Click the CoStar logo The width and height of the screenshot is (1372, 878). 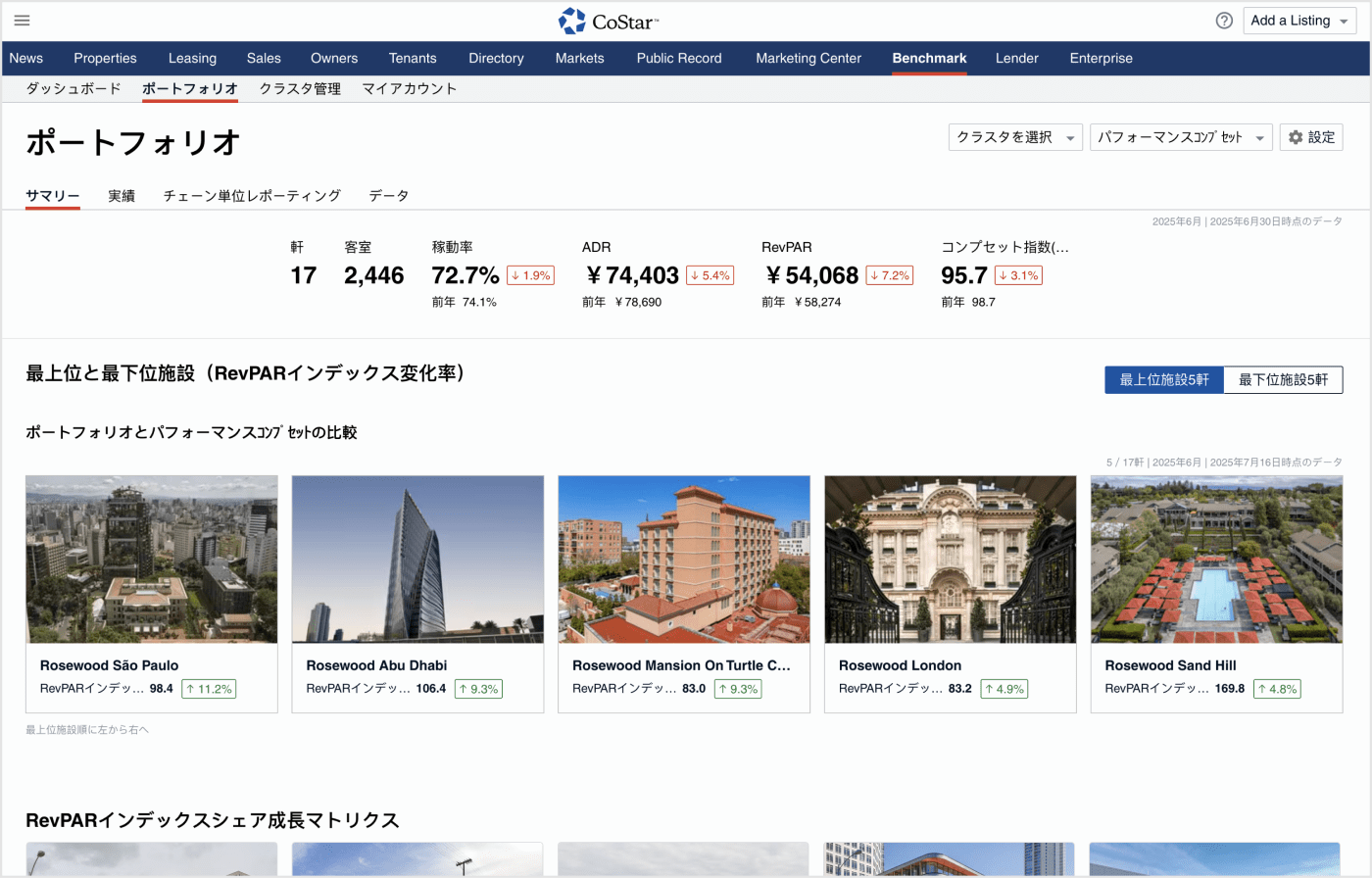click(608, 21)
